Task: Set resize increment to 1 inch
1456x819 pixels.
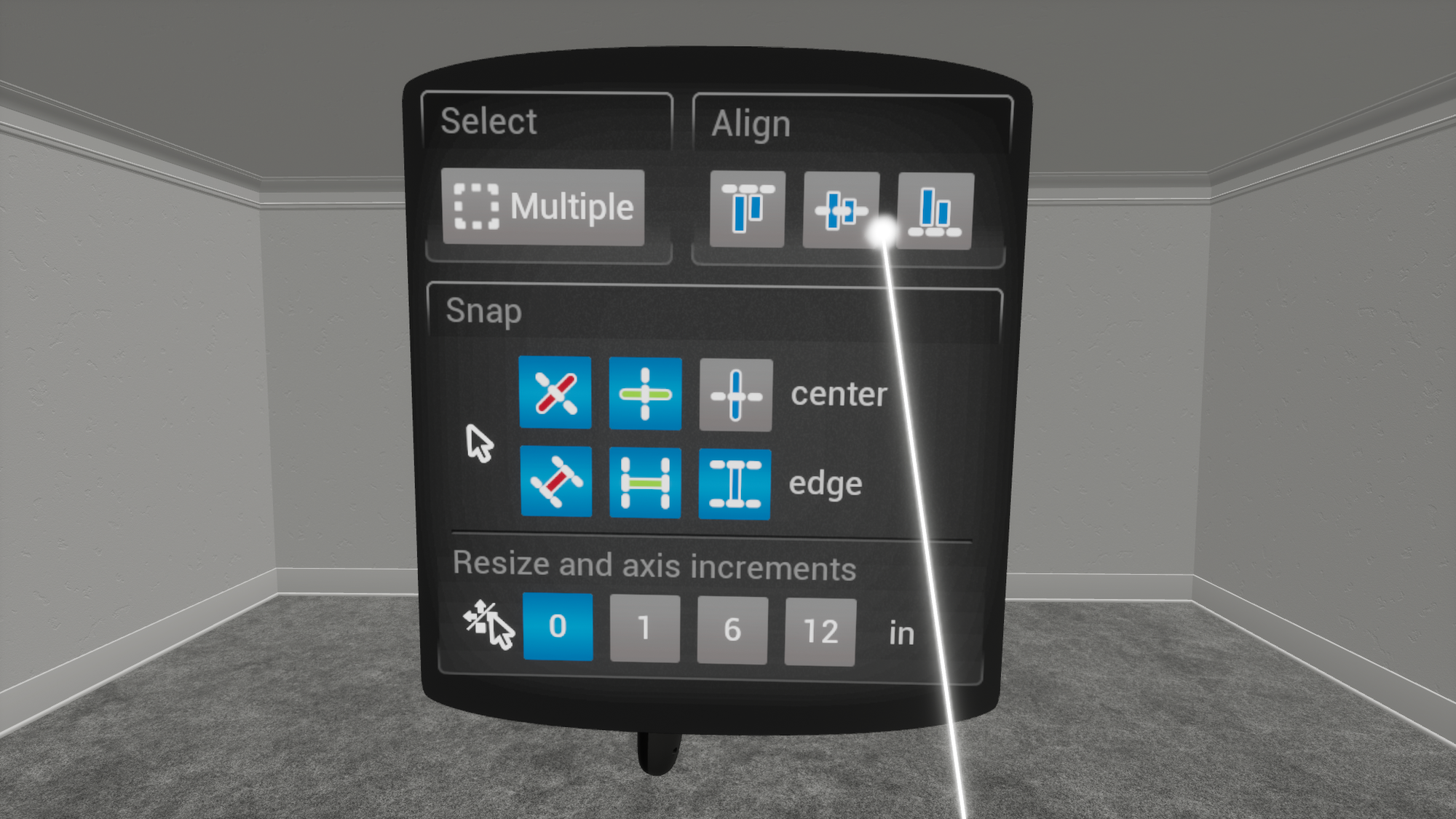Action: (644, 627)
